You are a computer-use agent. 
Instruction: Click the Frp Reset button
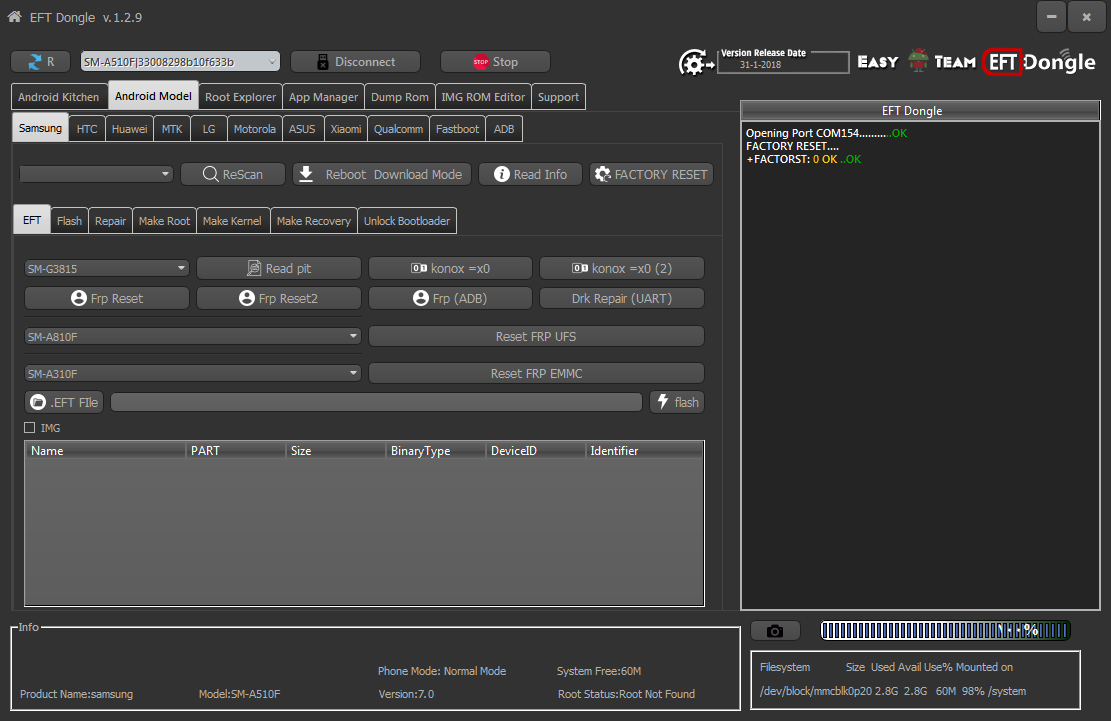107,298
